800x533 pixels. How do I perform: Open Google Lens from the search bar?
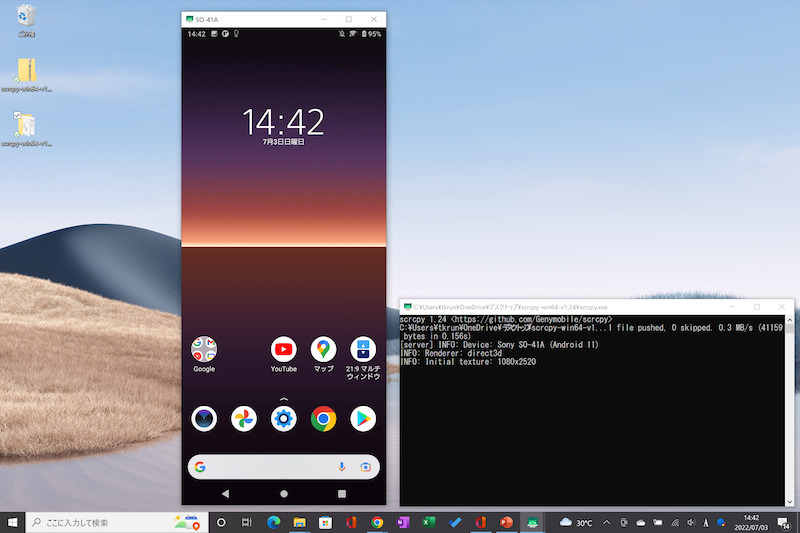(x=366, y=467)
